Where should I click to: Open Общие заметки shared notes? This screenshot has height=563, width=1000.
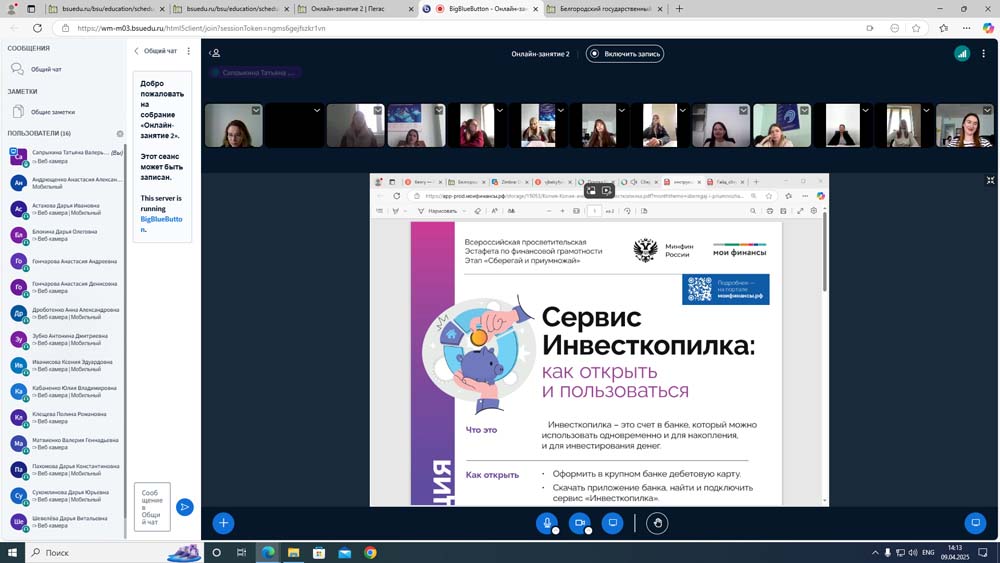tap(52, 112)
